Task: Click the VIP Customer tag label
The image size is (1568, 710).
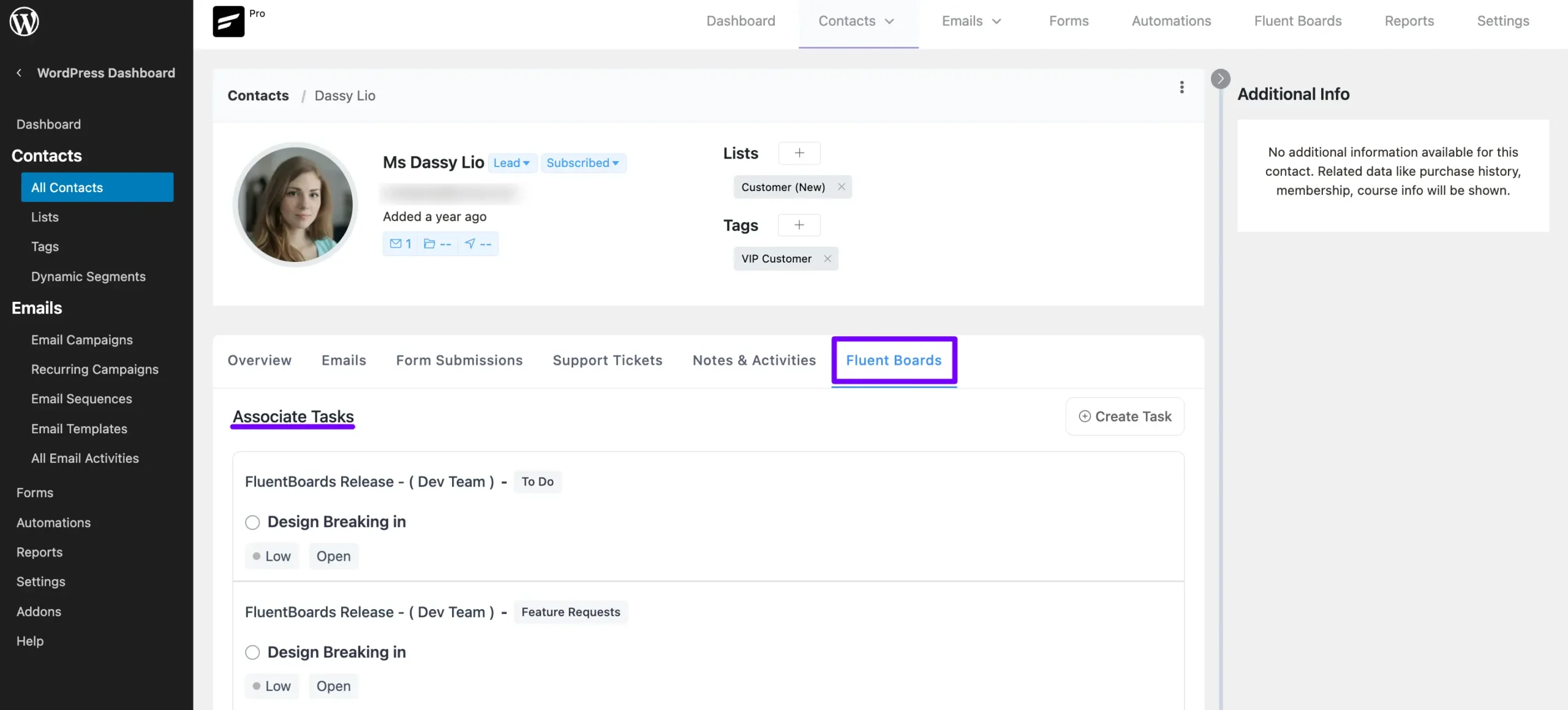Action: (x=776, y=258)
